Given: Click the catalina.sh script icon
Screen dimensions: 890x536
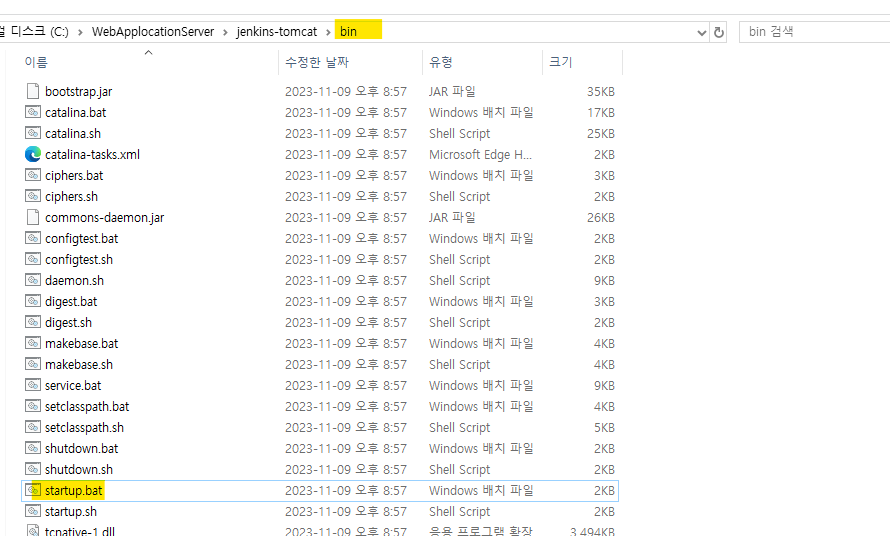Looking at the screenshot, I should (x=33, y=133).
